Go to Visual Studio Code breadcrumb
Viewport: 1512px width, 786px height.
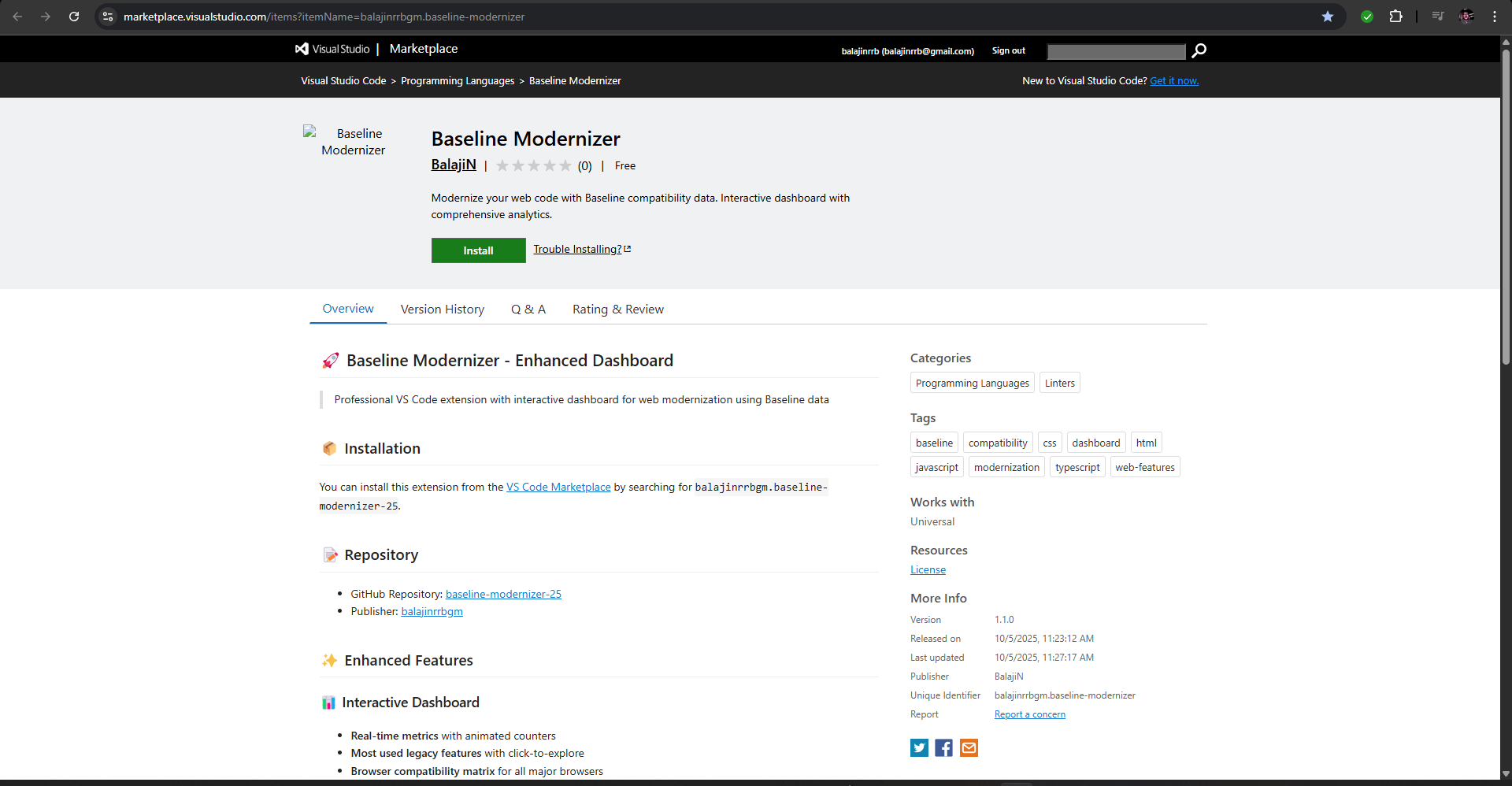343,80
